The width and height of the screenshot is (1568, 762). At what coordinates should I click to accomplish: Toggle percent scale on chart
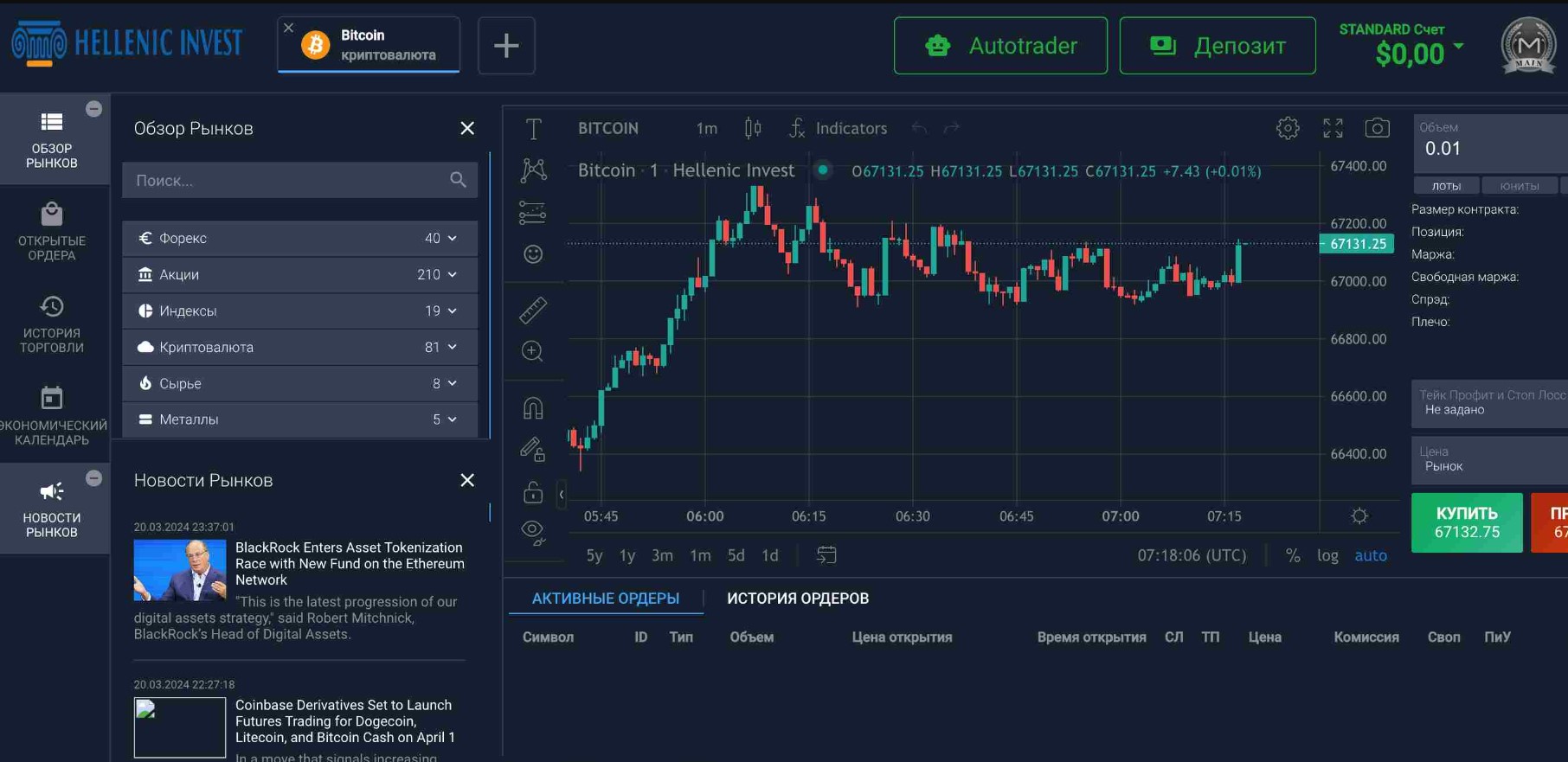(x=1293, y=555)
